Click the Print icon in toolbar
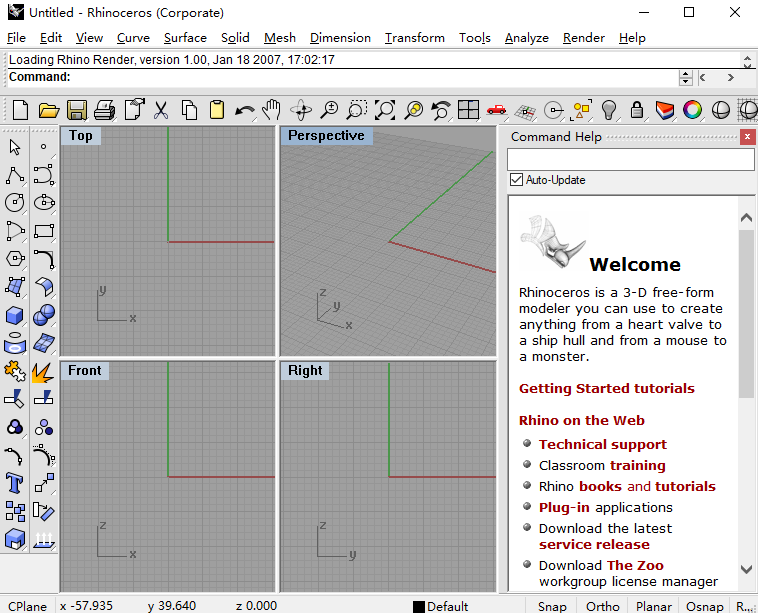 105,109
